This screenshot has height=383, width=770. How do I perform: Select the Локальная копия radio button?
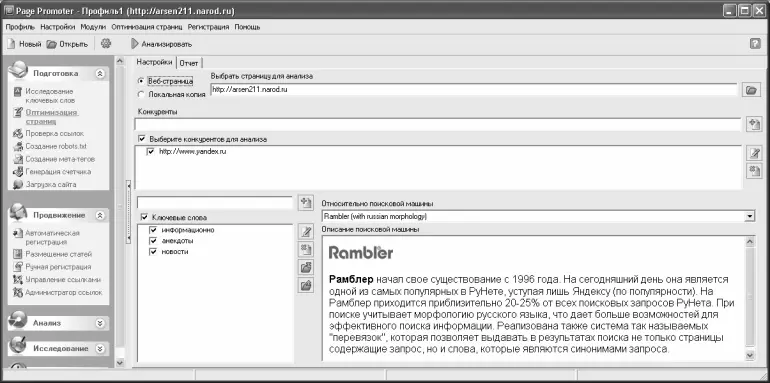point(141,94)
